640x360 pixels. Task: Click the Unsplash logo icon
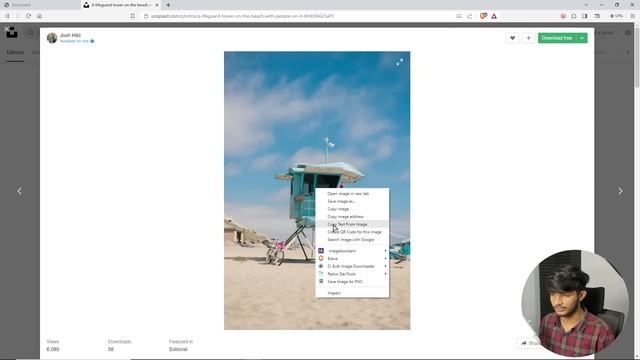pos(12,32)
